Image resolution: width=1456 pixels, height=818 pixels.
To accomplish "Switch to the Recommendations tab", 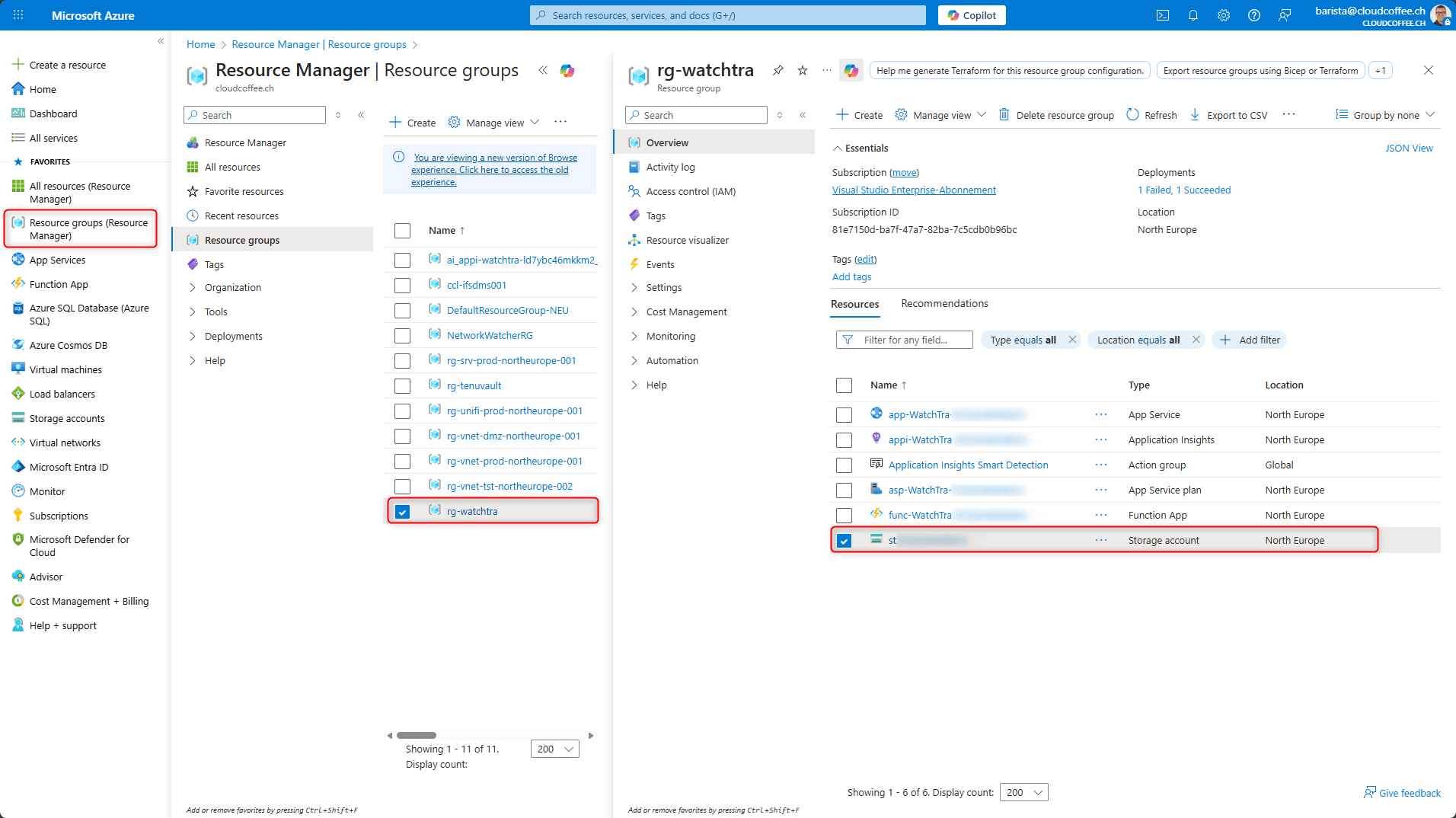I will [944, 303].
